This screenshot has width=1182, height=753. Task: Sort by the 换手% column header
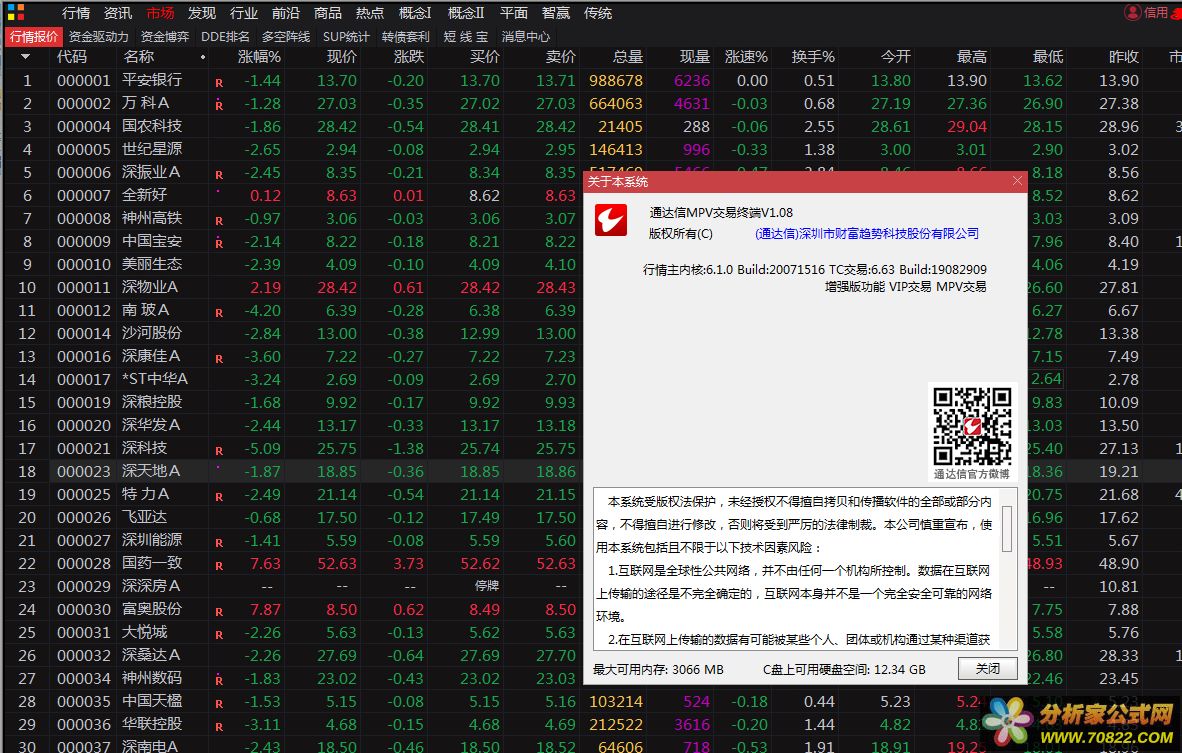coord(813,57)
